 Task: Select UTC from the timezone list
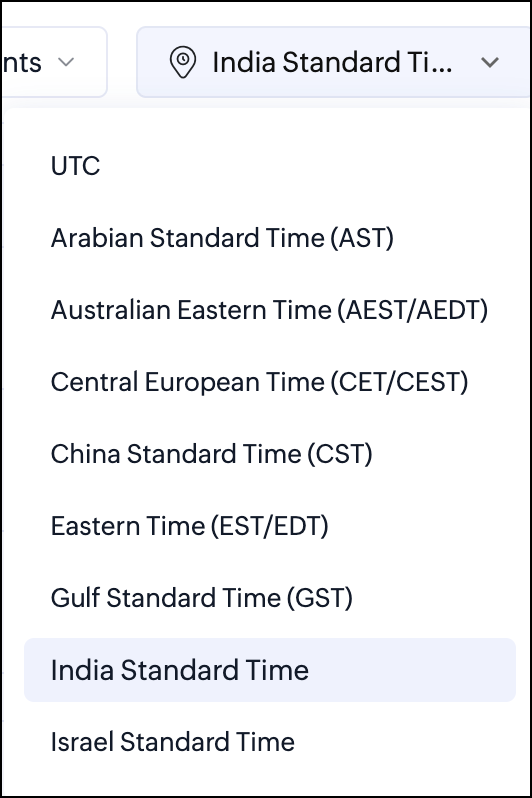pos(270,166)
